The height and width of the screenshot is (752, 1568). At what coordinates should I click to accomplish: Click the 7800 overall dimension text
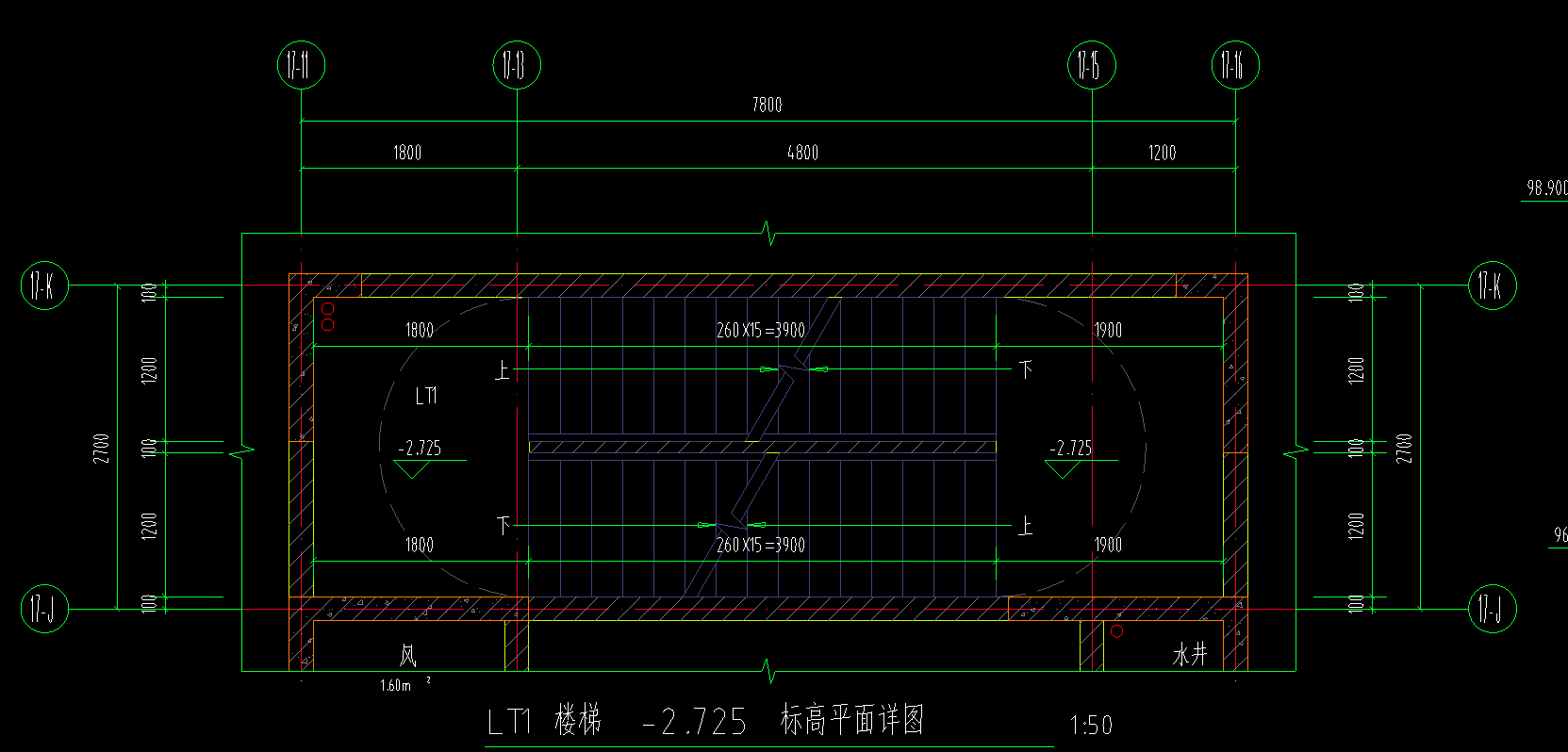coord(767,105)
